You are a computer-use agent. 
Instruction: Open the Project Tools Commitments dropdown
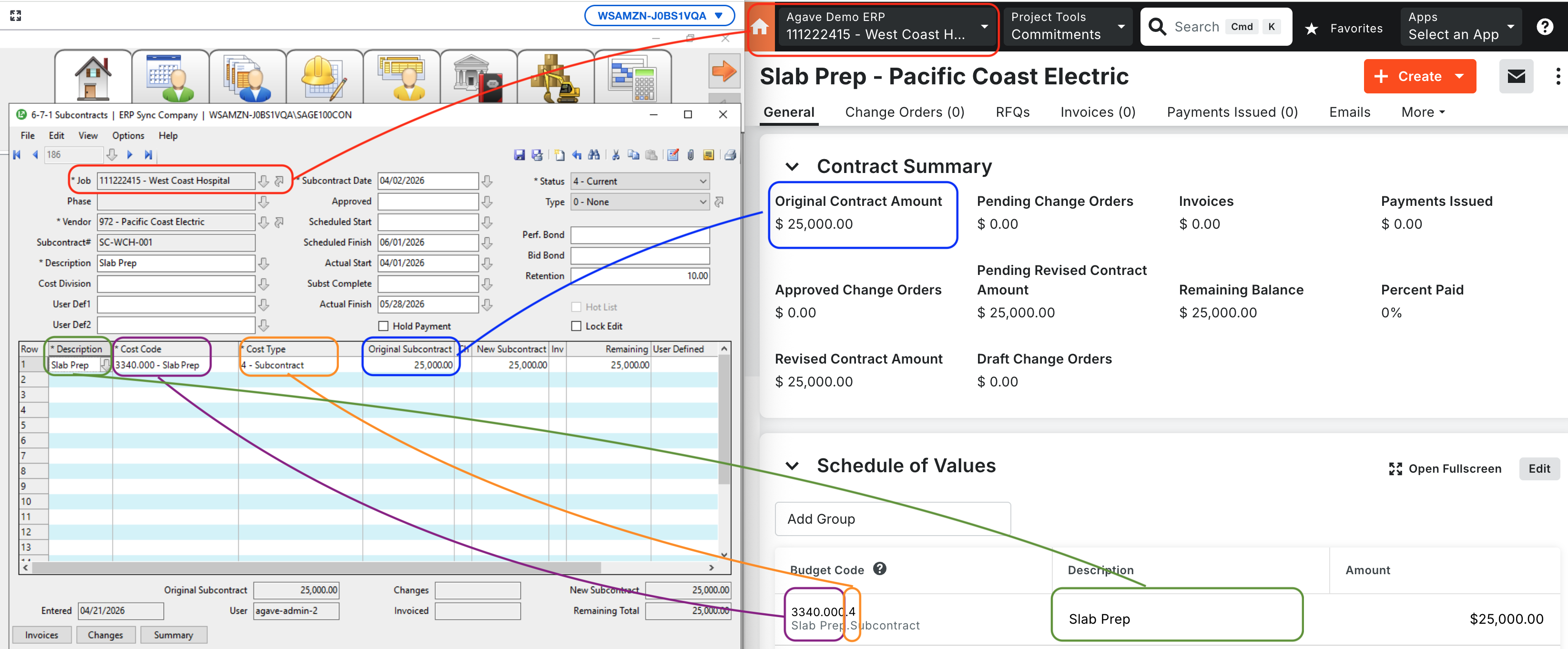click(1067, 27)
